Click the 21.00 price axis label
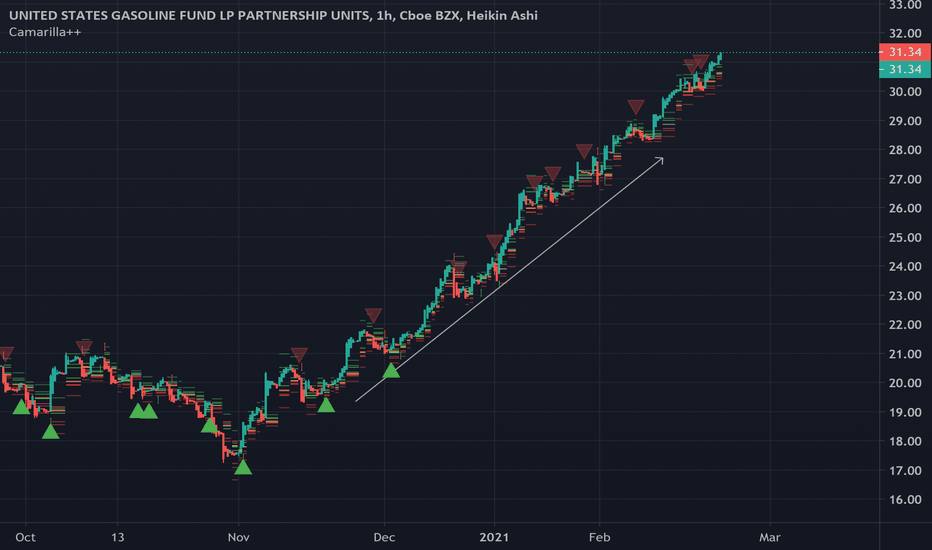 [x=905, y=354]
